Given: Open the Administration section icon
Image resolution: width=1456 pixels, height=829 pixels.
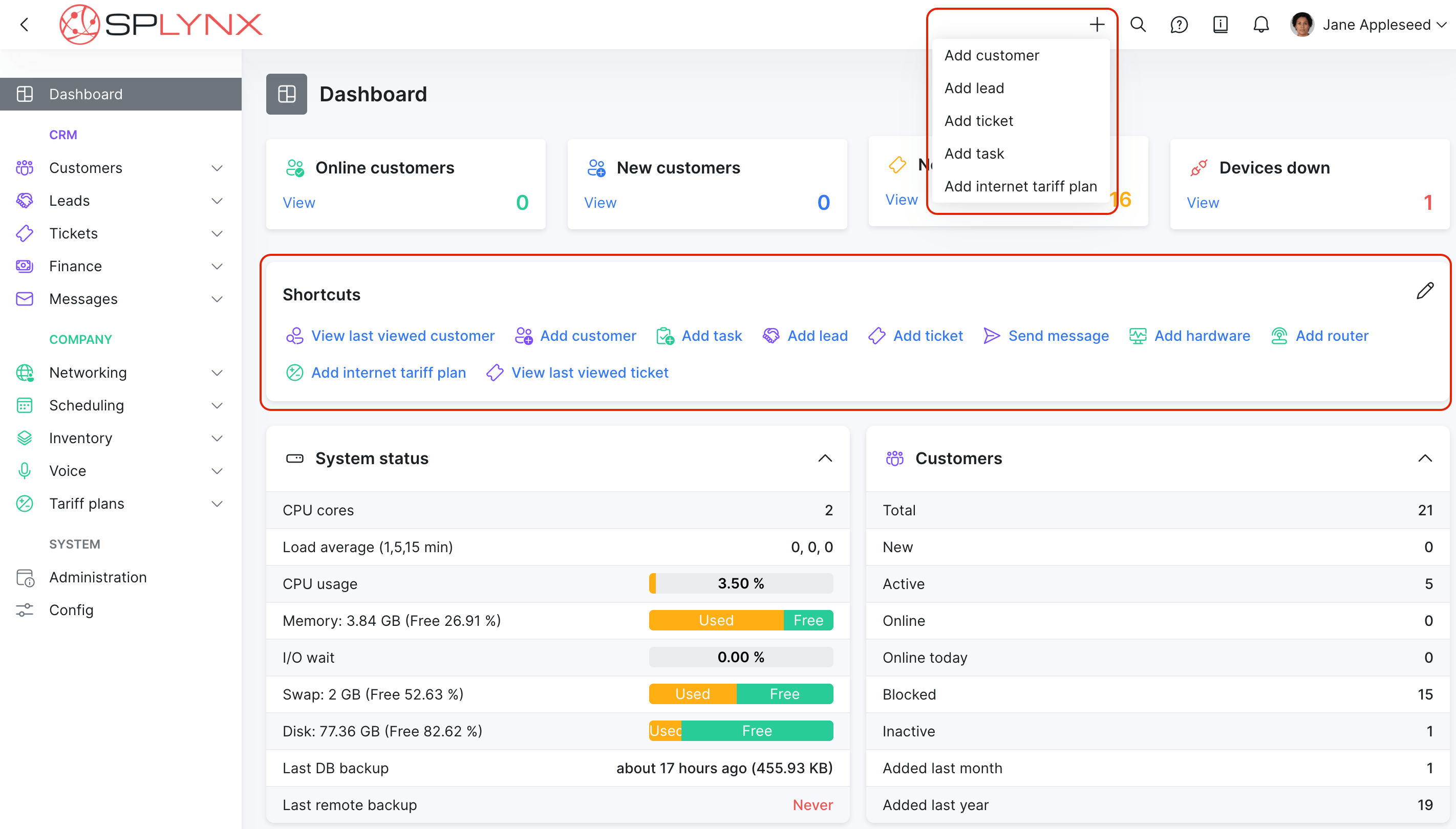Looking at the screenshot, I should pos(24,577).
